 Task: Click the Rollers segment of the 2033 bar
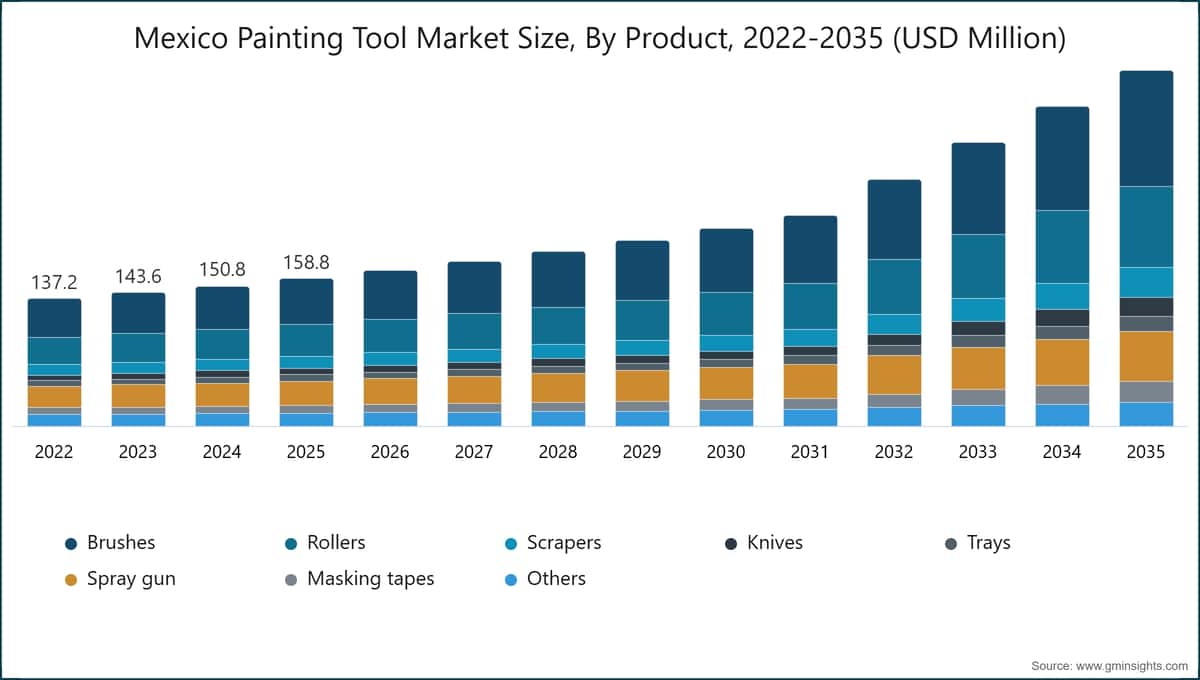click(x=978, y=266)
